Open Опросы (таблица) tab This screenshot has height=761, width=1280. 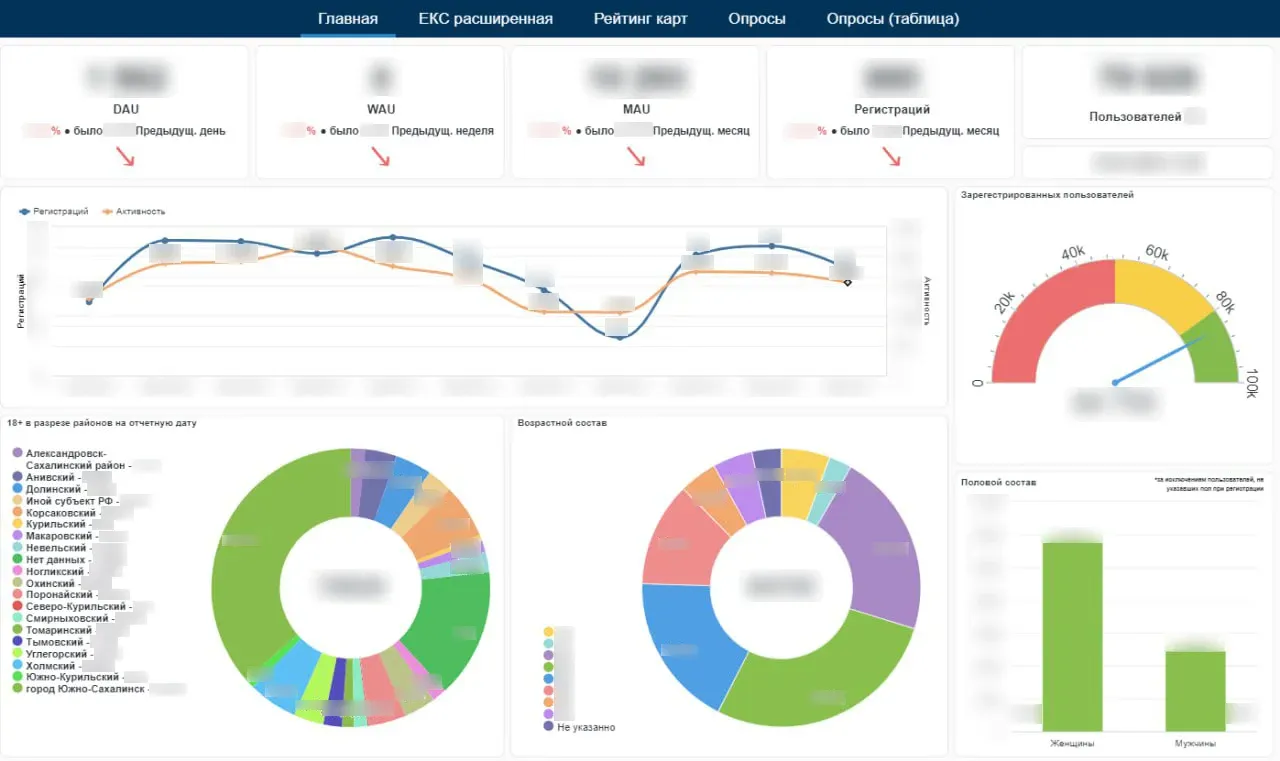[x=893, y=19]
